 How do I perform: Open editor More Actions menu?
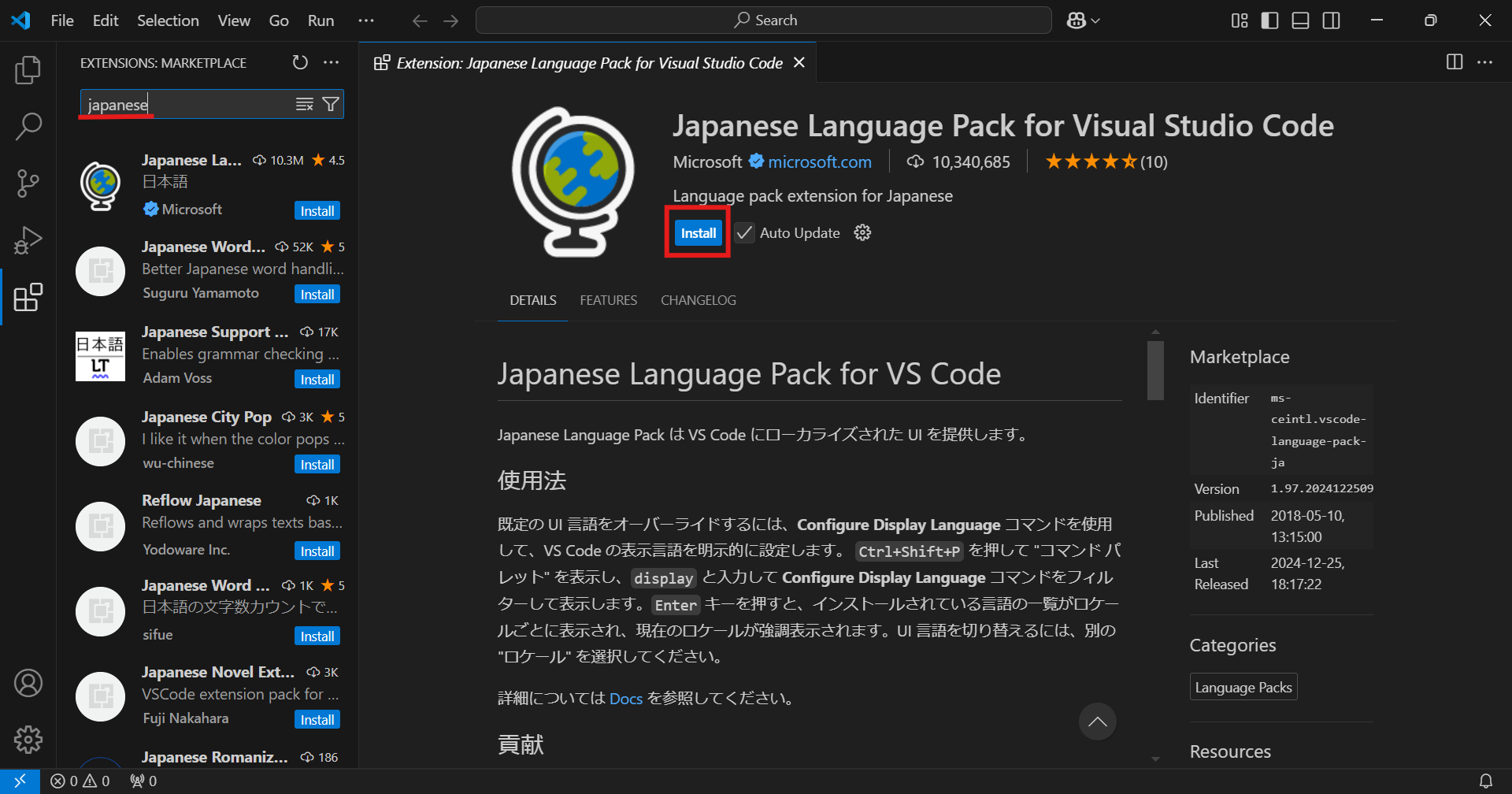click(1485, 62)
